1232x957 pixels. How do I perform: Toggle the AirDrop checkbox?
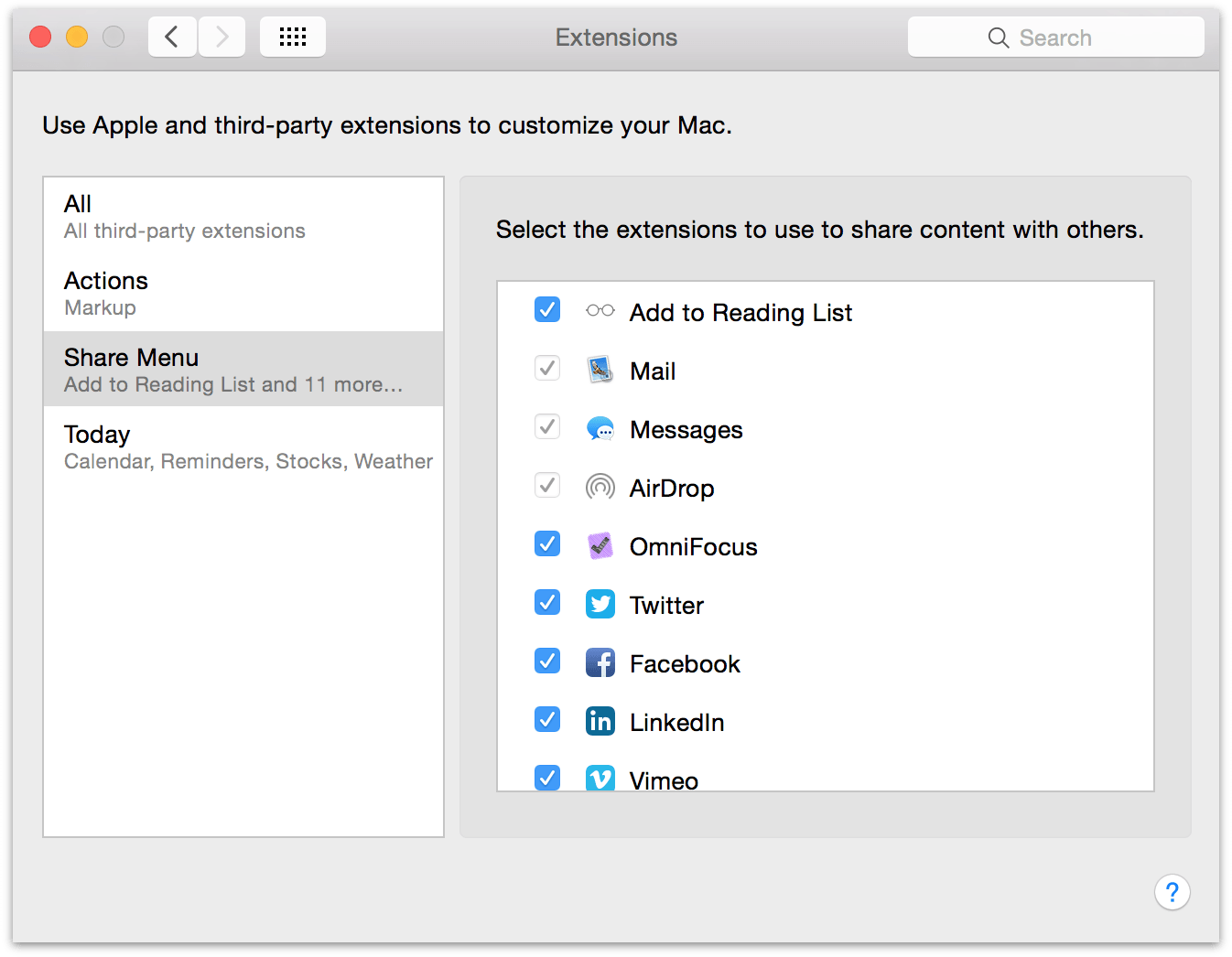coord(547,486)
